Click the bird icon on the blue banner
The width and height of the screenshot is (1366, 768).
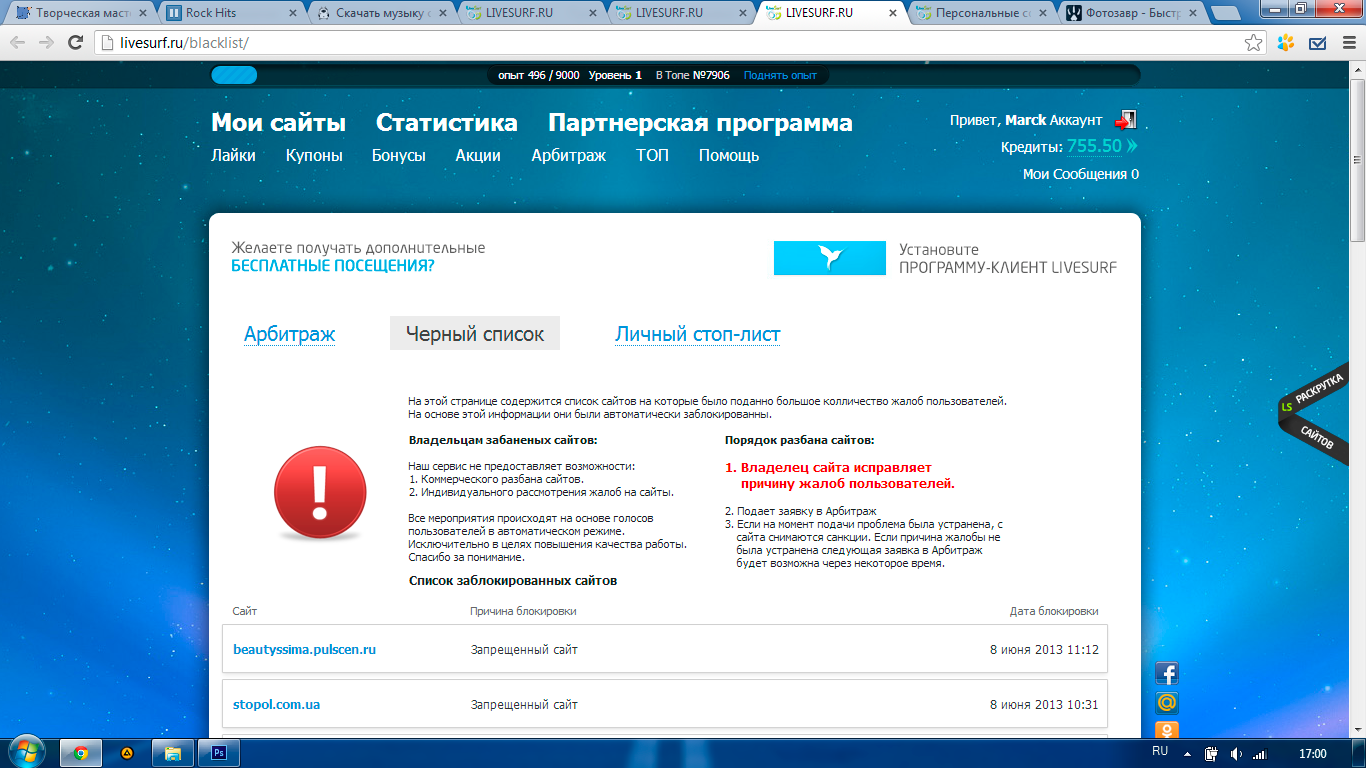pyautogui.click(x=830, y=258)
